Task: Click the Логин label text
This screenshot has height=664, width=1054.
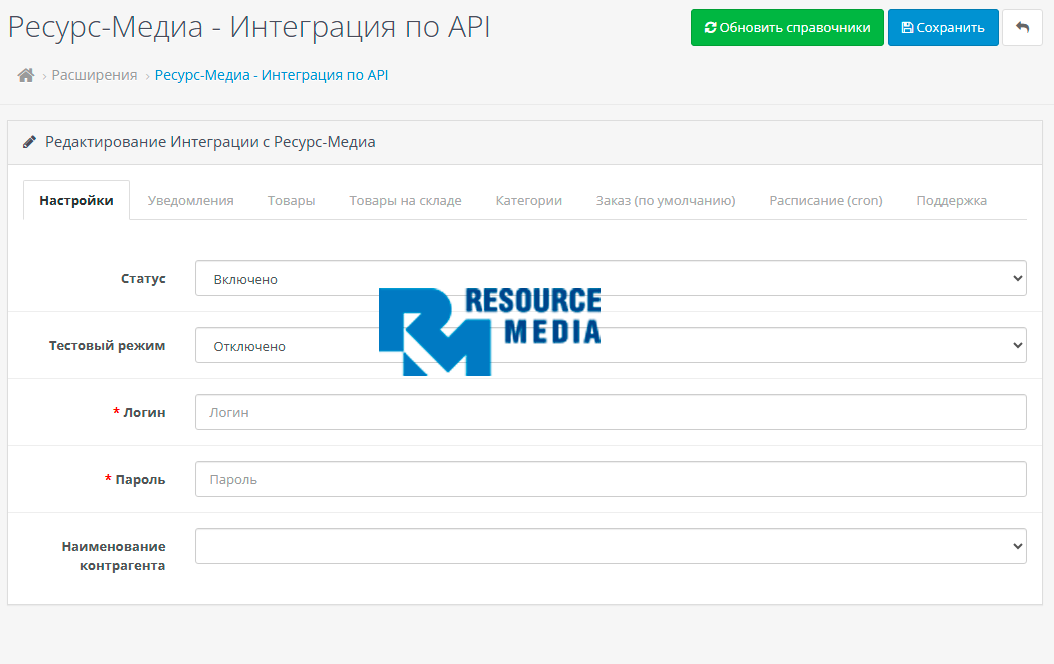Action: (x=144, y=413)
